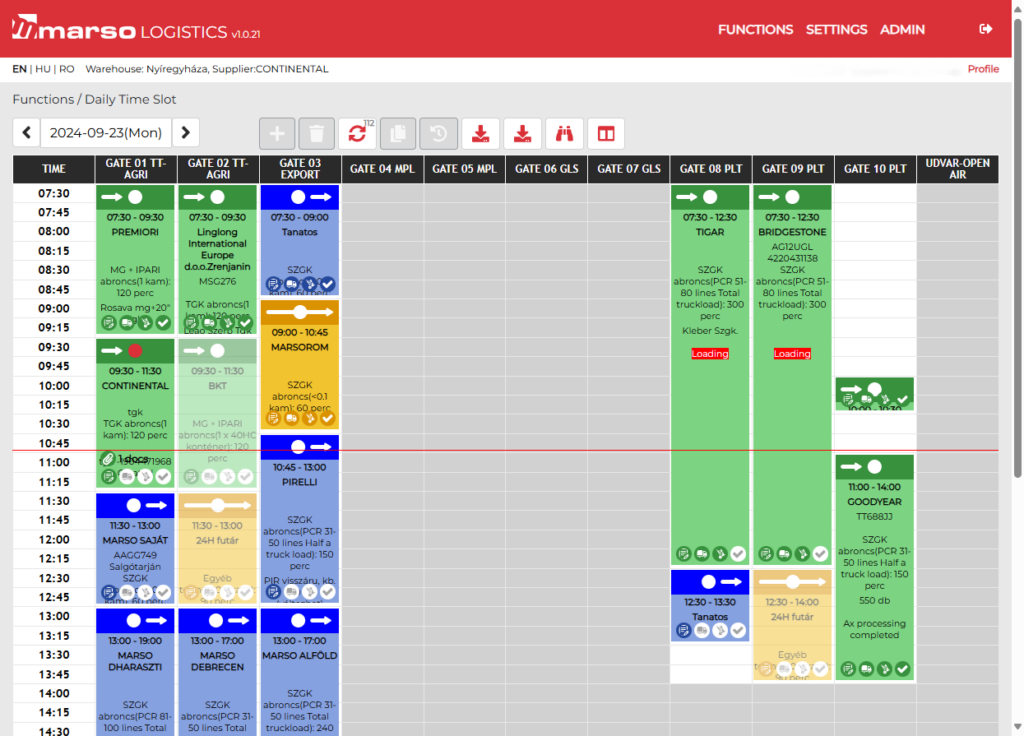This screenshot has height=736, width=1024.
Task: Open the FUNCTIONS menu
Action: click(x=755, y=29)
